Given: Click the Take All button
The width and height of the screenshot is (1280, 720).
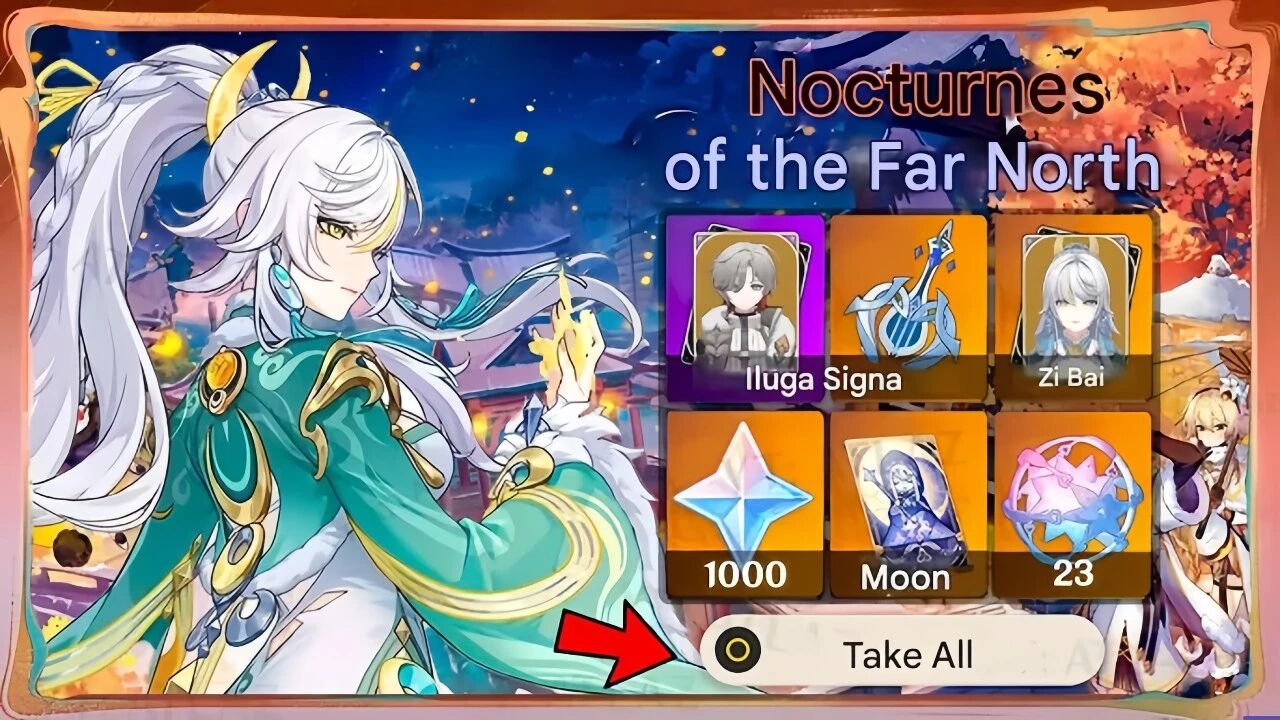Looking at the screenshot, I should coord(902,651).
